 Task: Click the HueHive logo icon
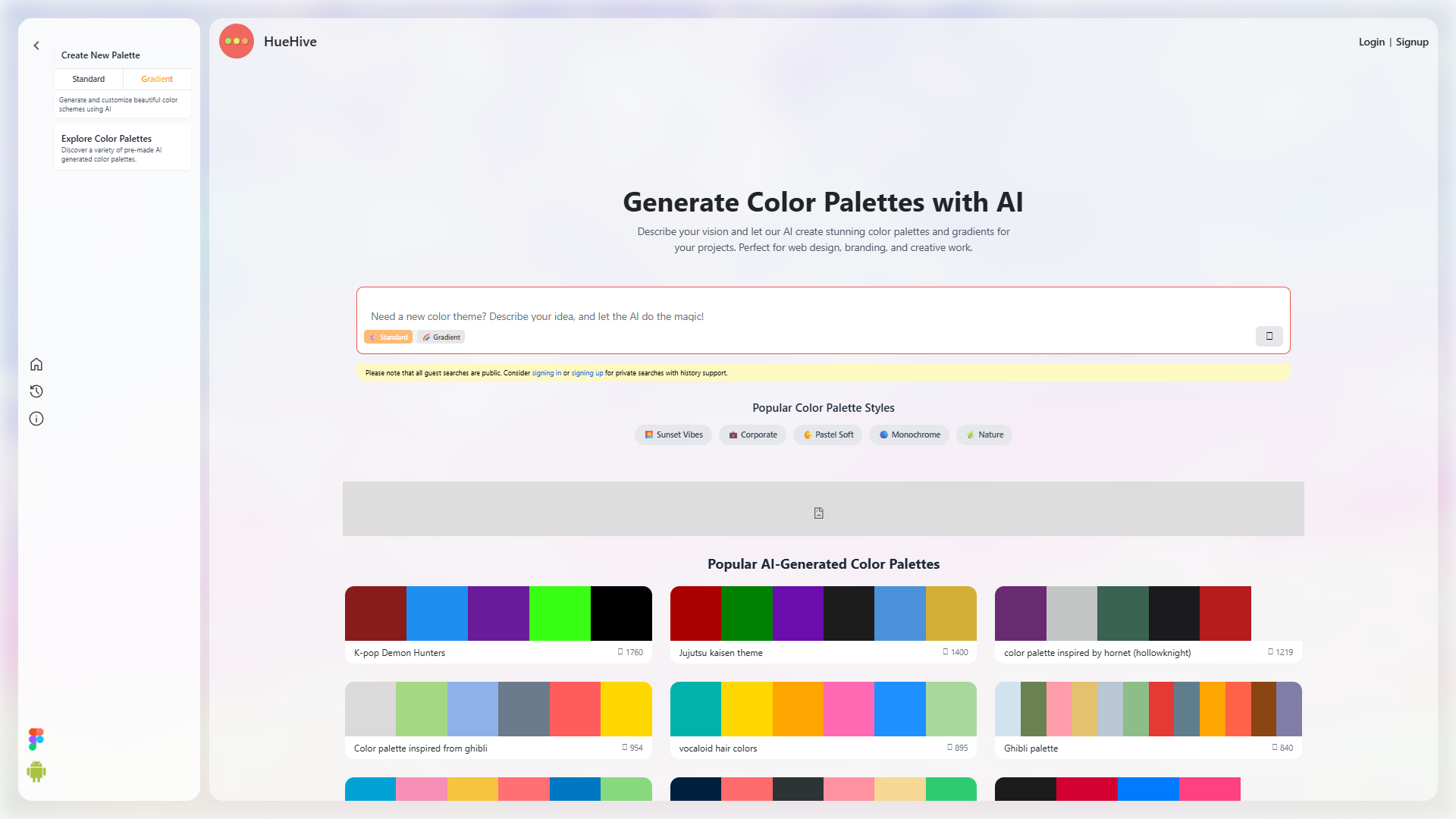coord(237,41)
